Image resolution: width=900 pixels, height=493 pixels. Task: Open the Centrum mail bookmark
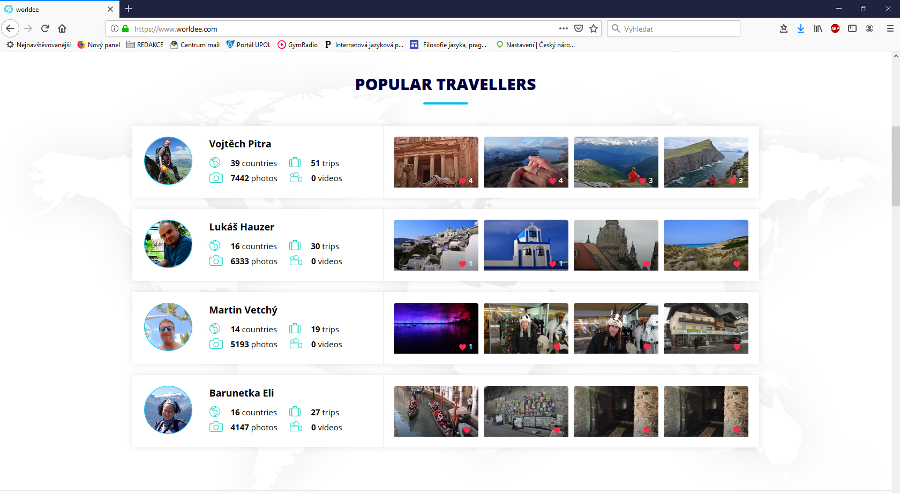click(195, 44)
